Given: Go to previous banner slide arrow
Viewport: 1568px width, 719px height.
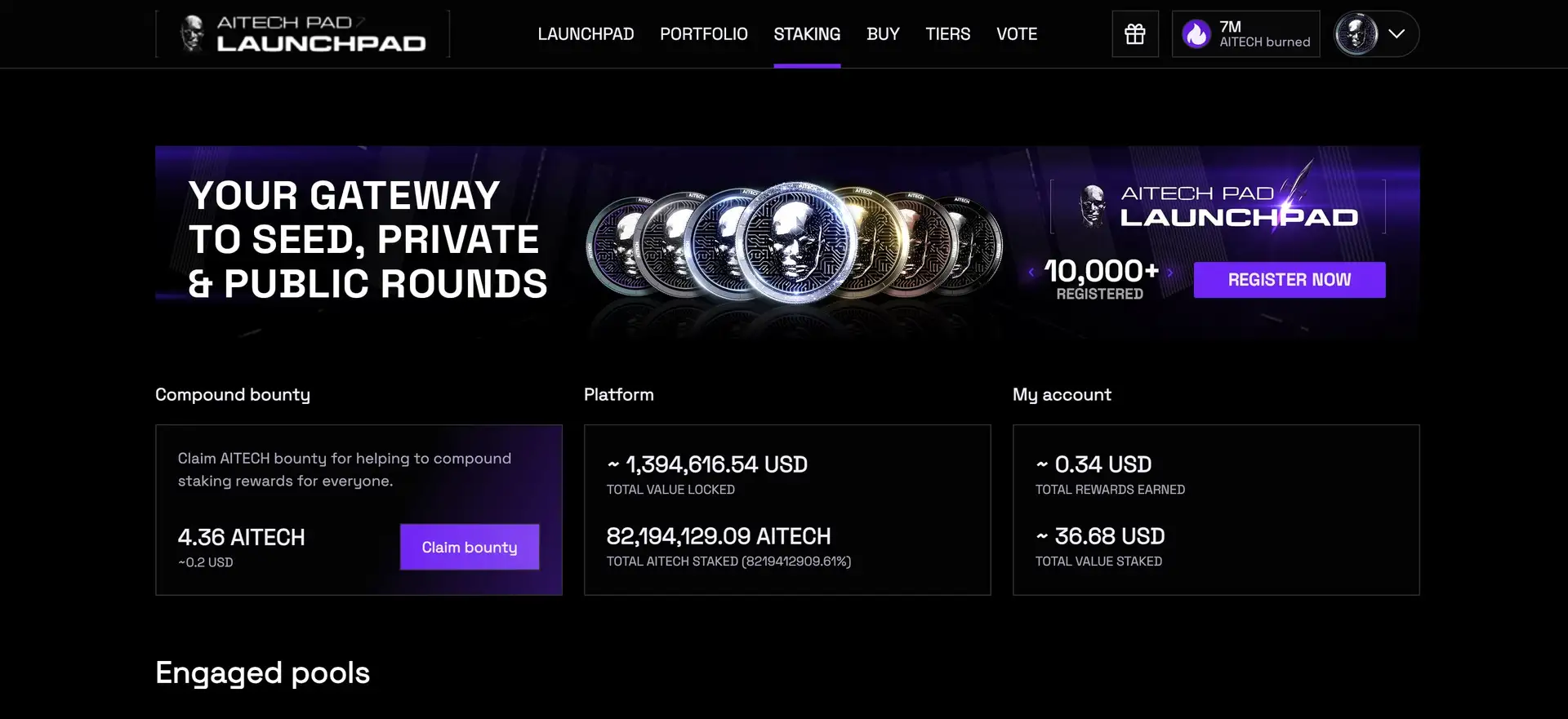Looking at the screenshot, I should coord(1031,273).
